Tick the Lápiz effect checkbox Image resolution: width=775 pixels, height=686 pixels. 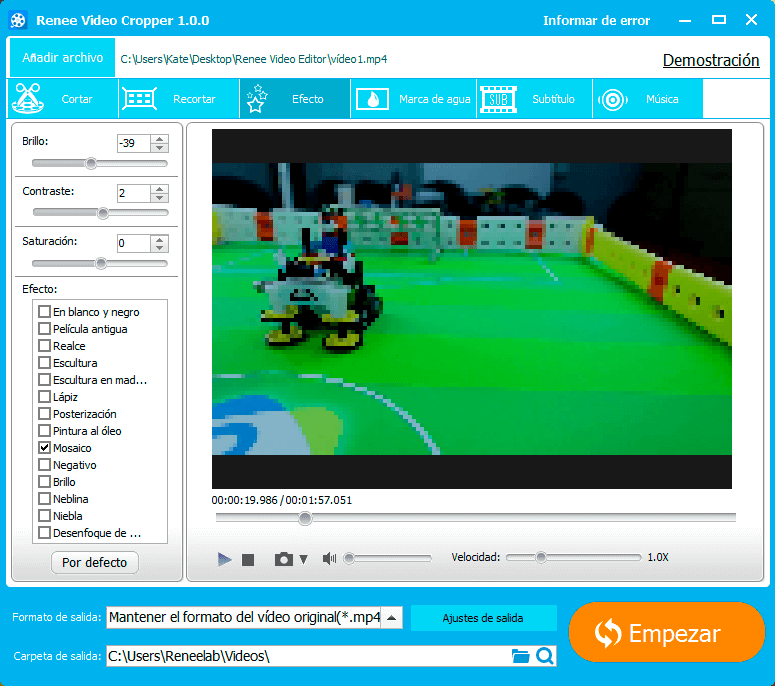(x=44, y=396)
